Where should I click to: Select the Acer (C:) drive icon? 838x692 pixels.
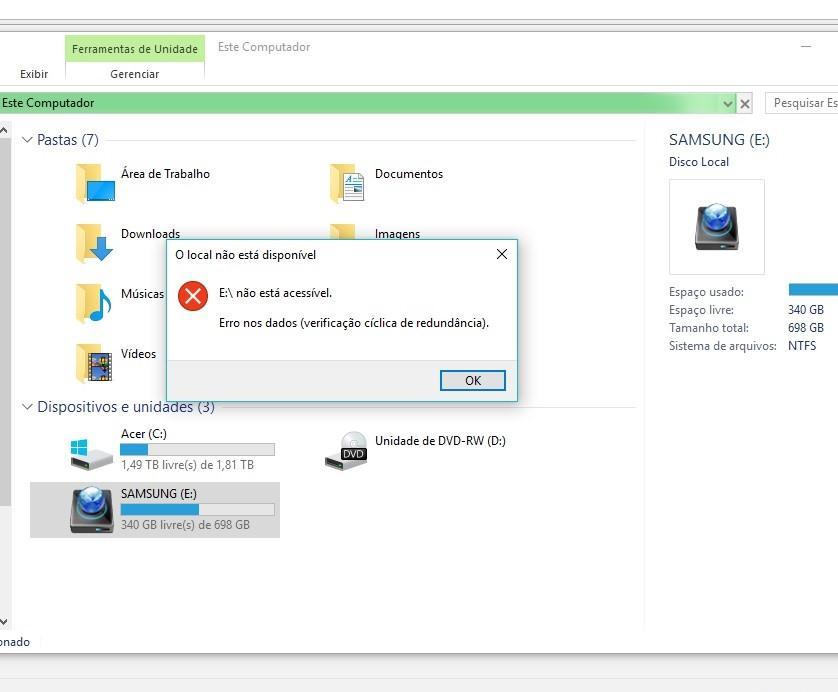pyautogui.click(x=91, y=454)
